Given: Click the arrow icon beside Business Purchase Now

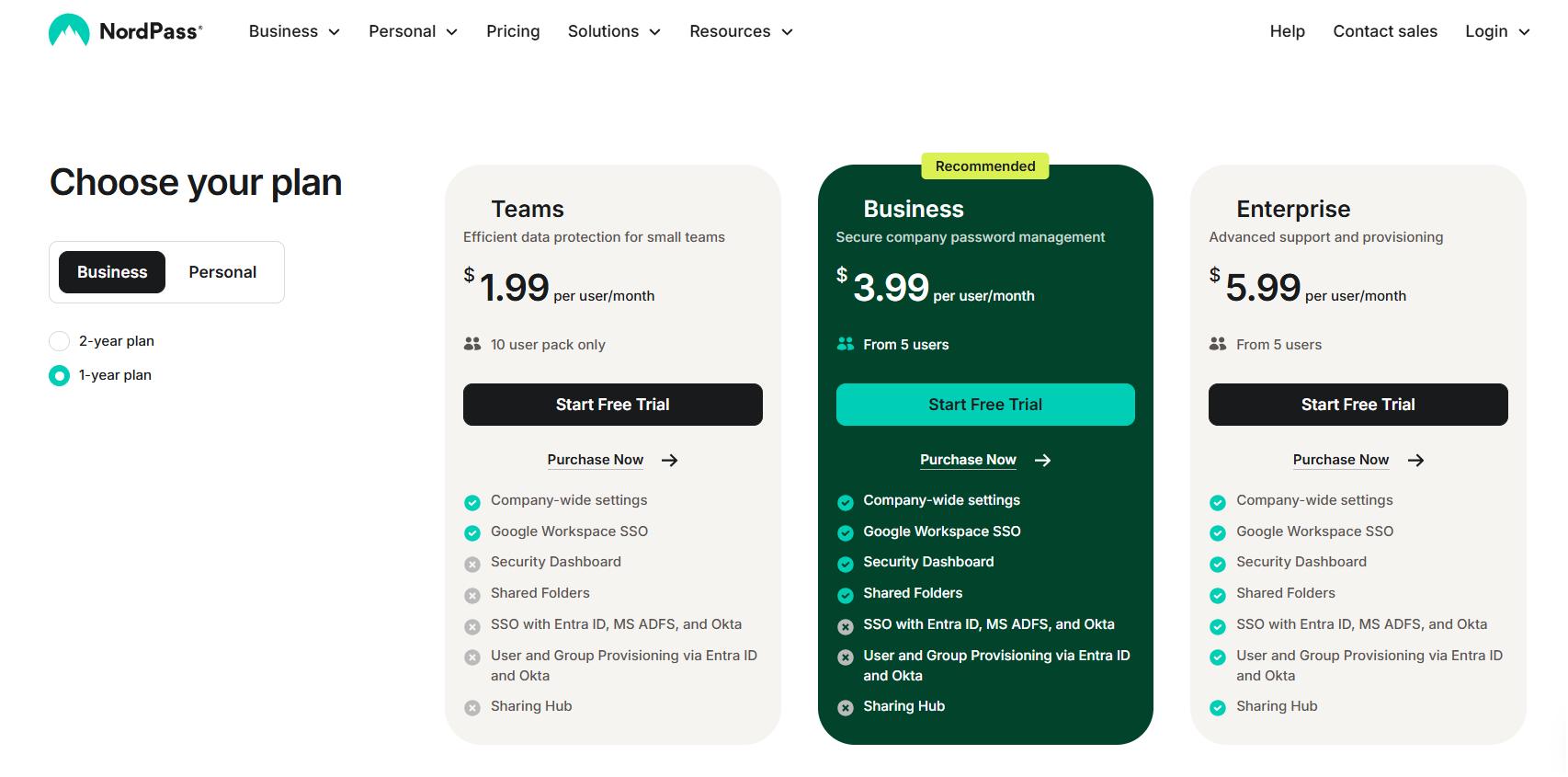Looking at the screenshot, I should pos(1043,461).
